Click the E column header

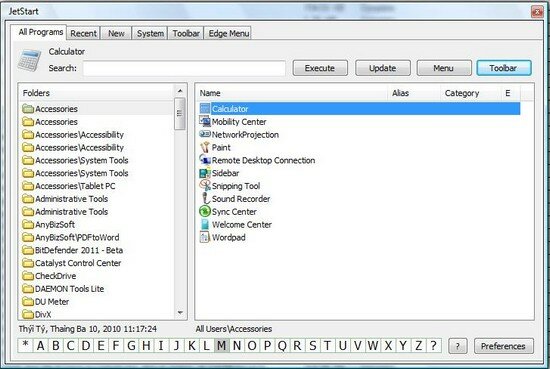pyautogui.click(x=510, y=93)
